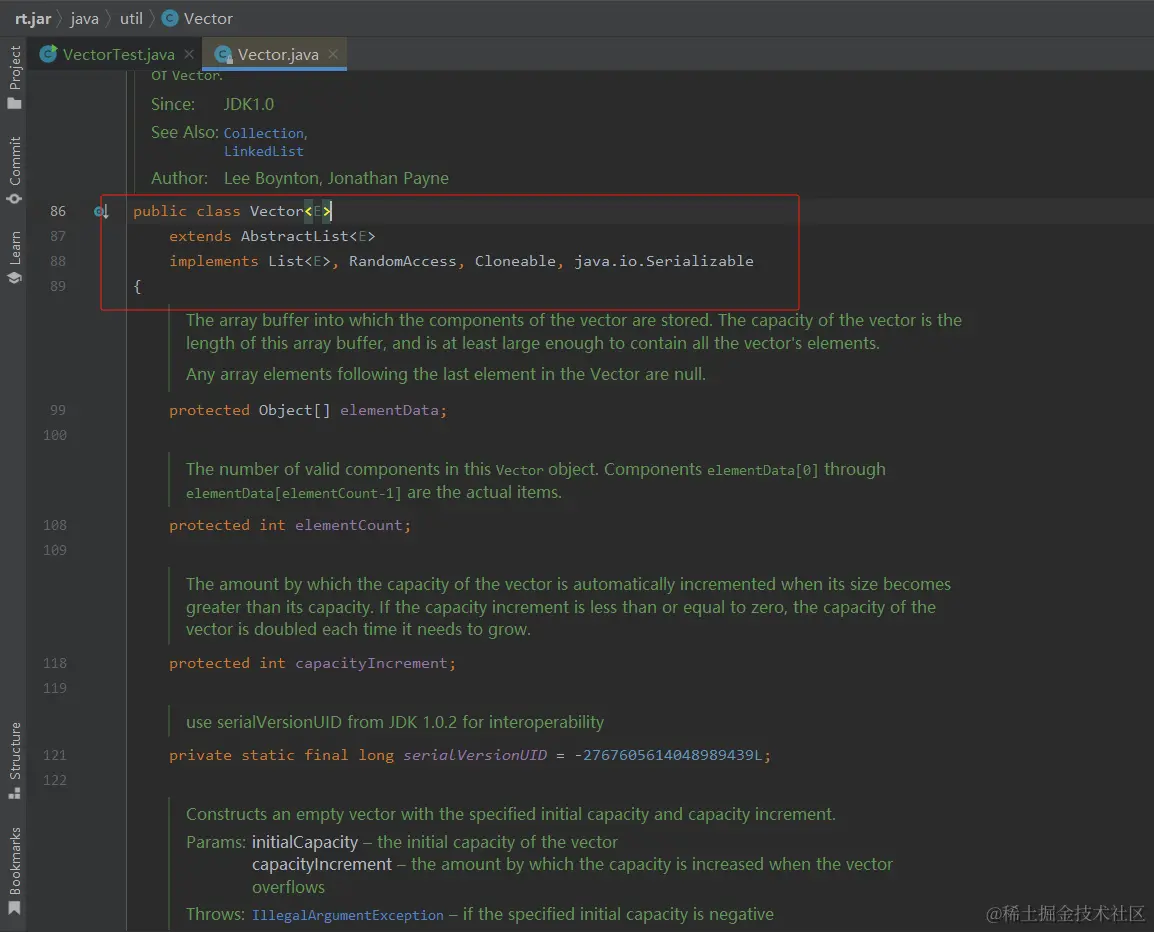This screenshot has width=1154, height=932.
Task: Open the Collection See Also link
Action: (263, 133)
